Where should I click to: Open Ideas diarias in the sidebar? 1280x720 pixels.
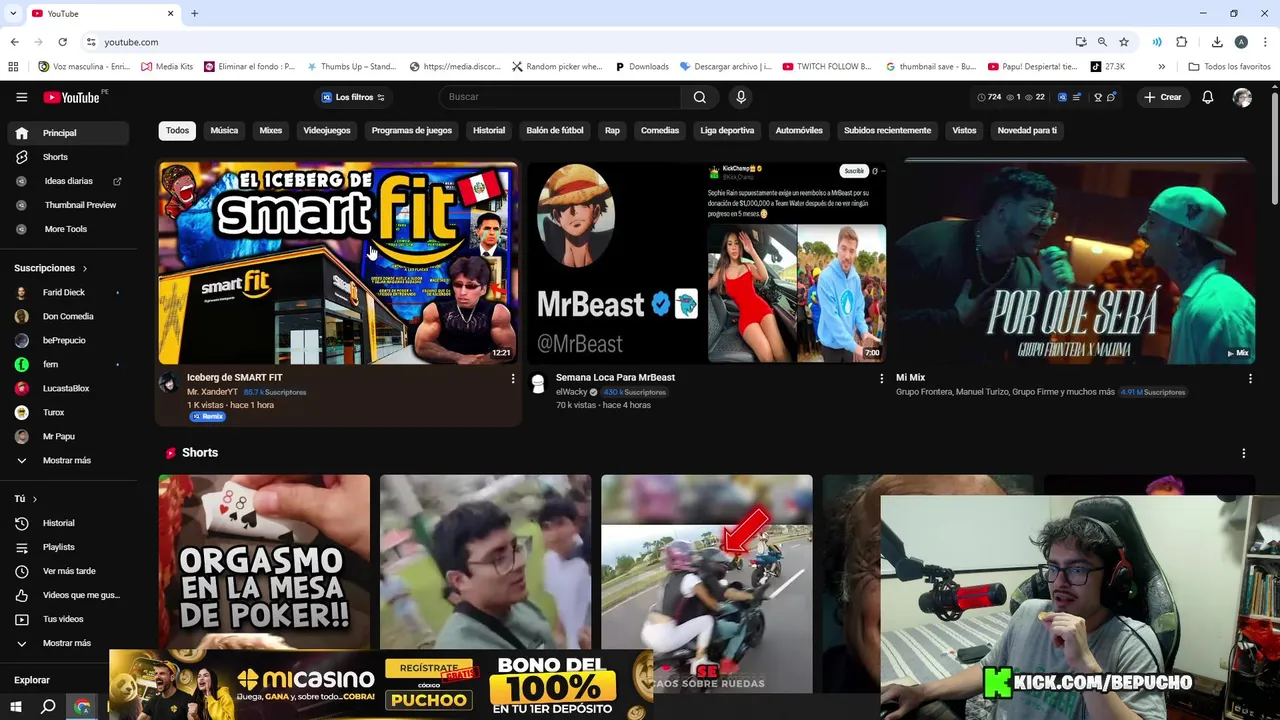(x=68, y=181)
